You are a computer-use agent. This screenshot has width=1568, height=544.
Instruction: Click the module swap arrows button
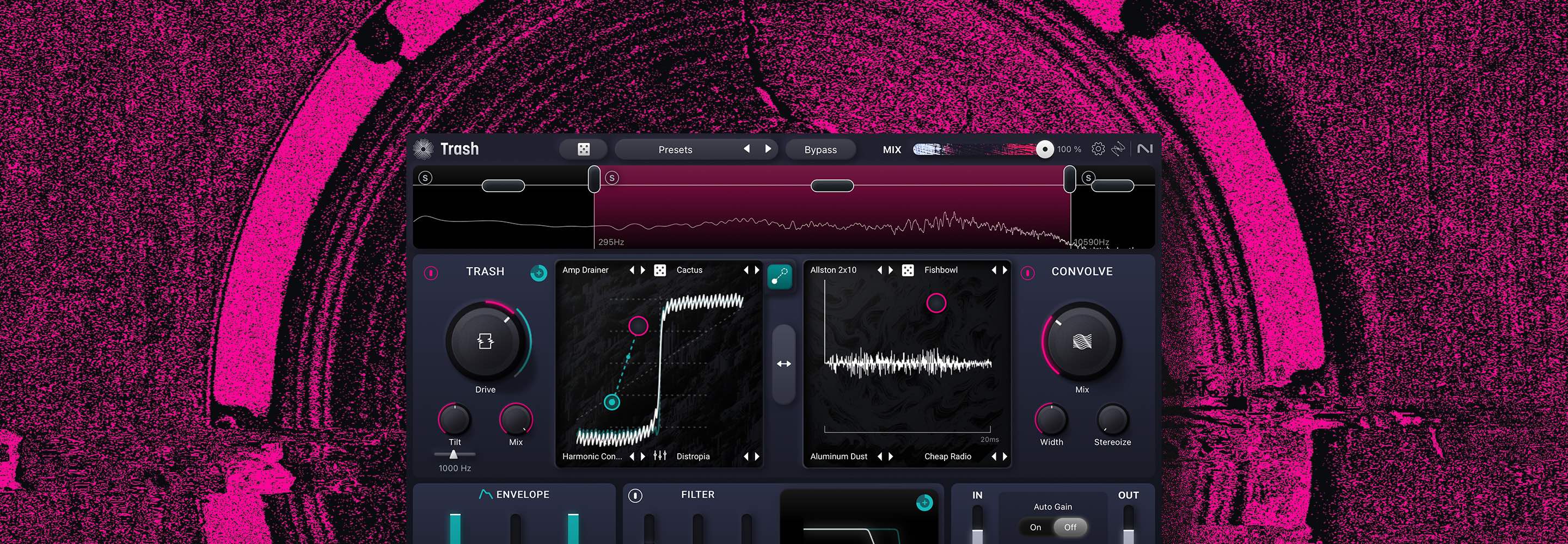tap(784, 364)
